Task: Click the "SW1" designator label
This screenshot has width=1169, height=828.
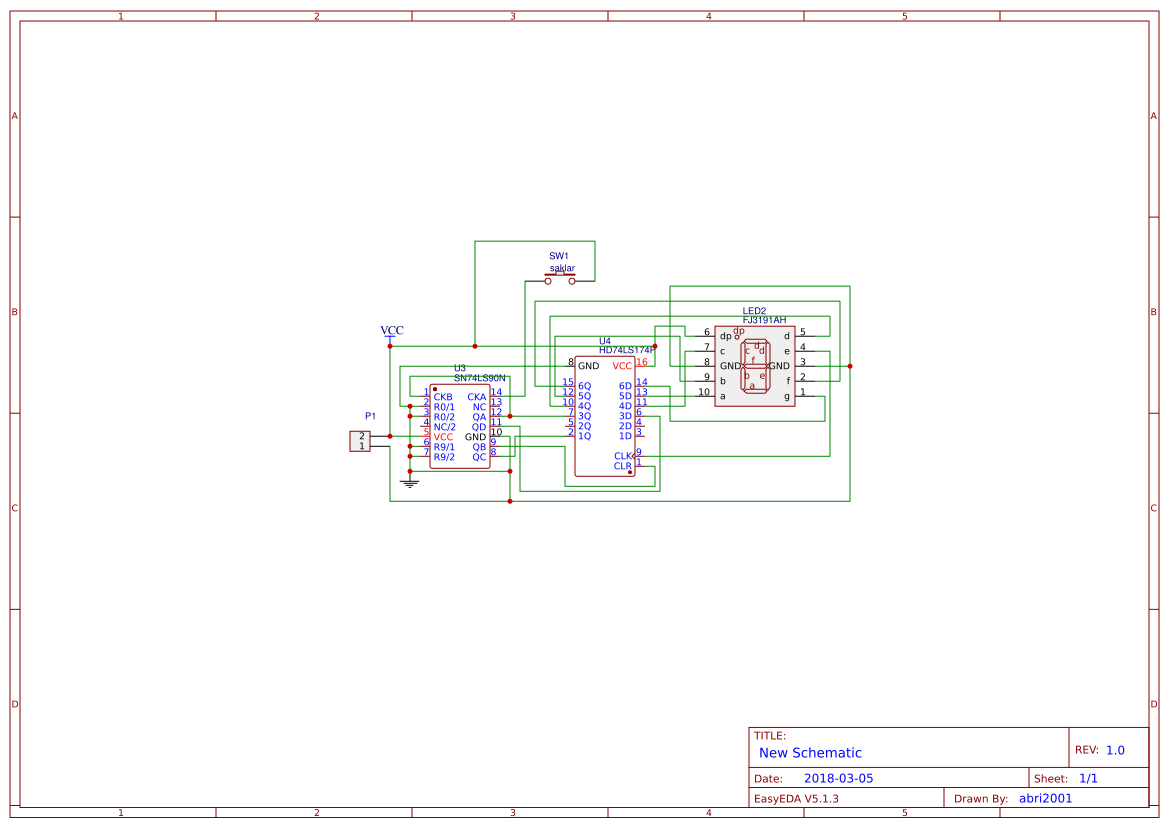Action: click(558, 256)
